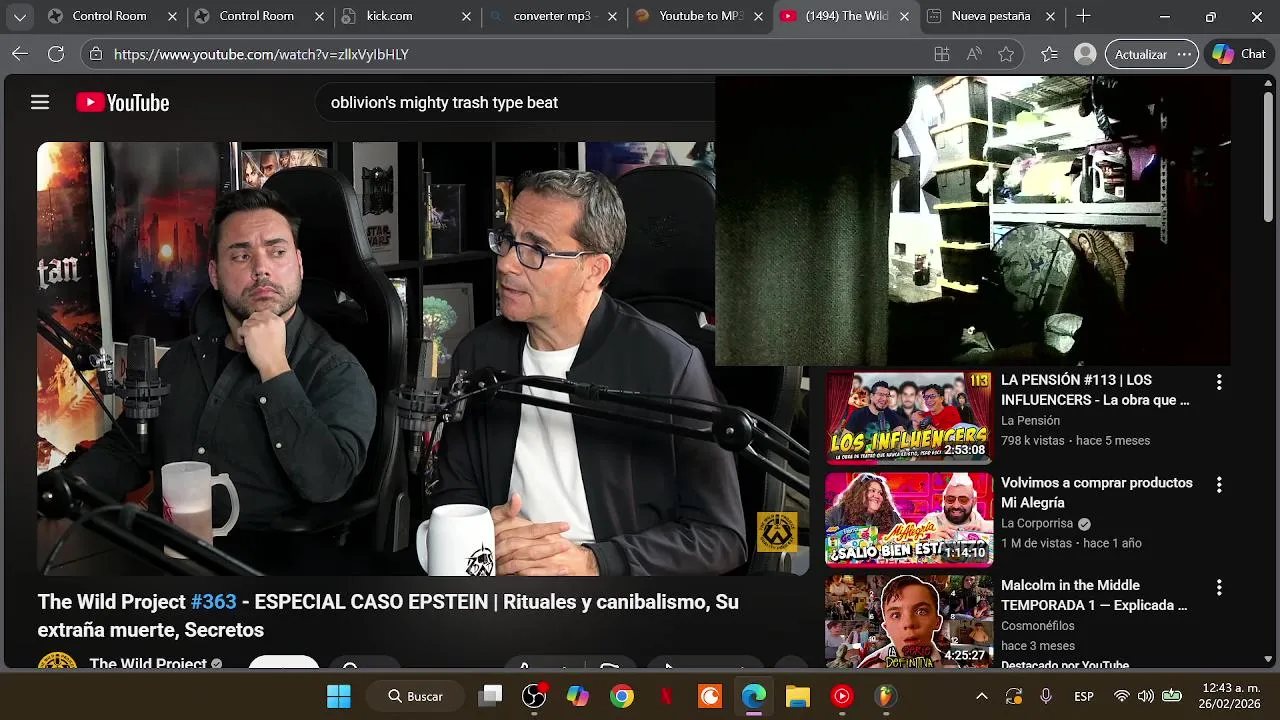
Task: Open Crunchyroll from the taskbar
Action: click(x=710, y=696)
